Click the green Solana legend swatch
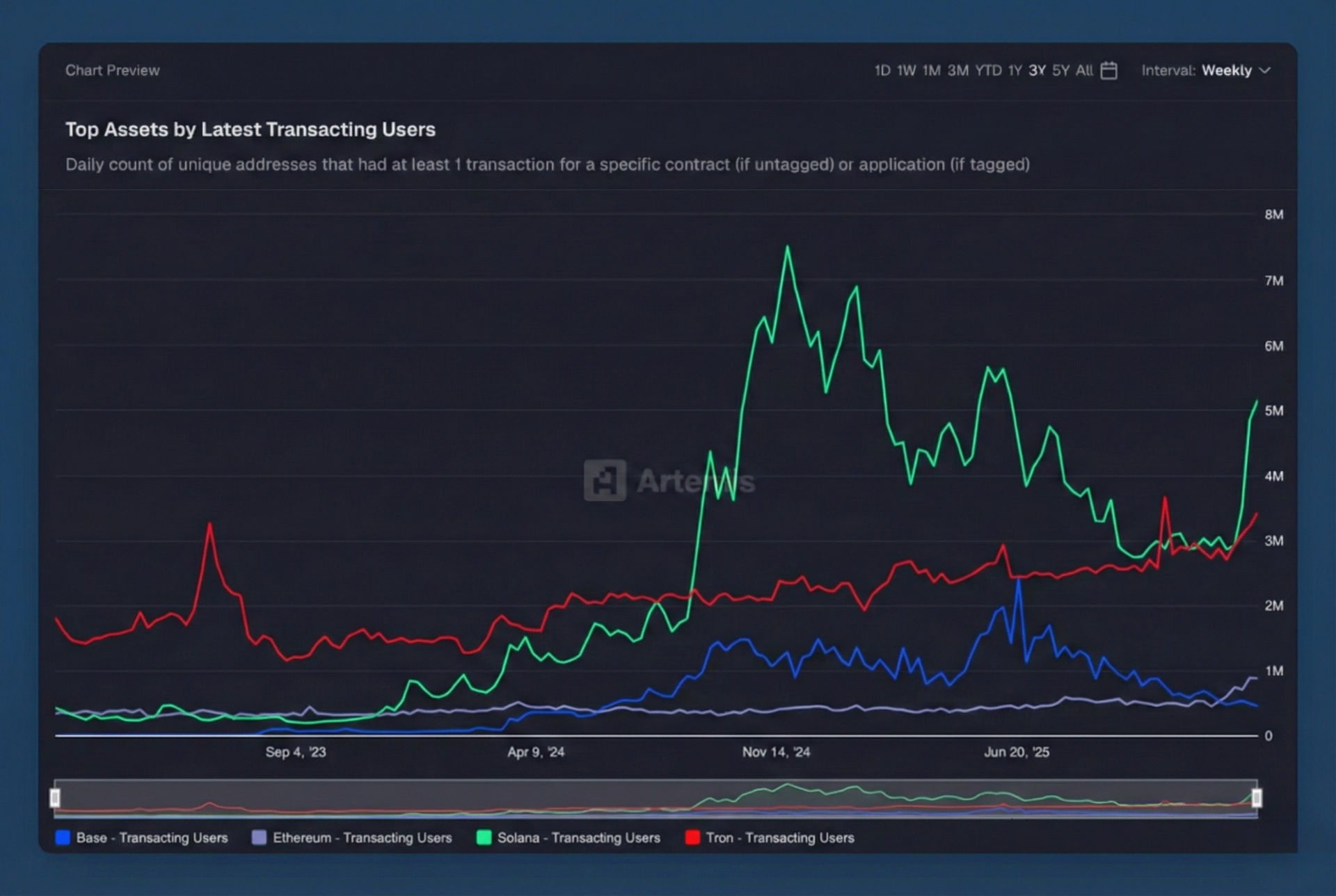 pyautogui.click(x=484, y=838)
